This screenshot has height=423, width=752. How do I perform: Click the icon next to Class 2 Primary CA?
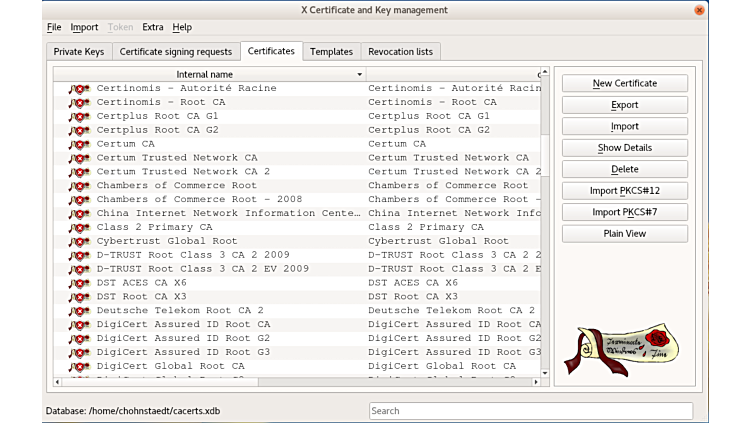(x=79, y=227)
